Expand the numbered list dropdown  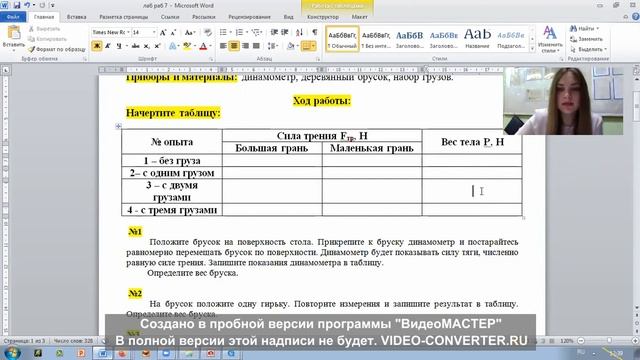click(x=247, y=32)
